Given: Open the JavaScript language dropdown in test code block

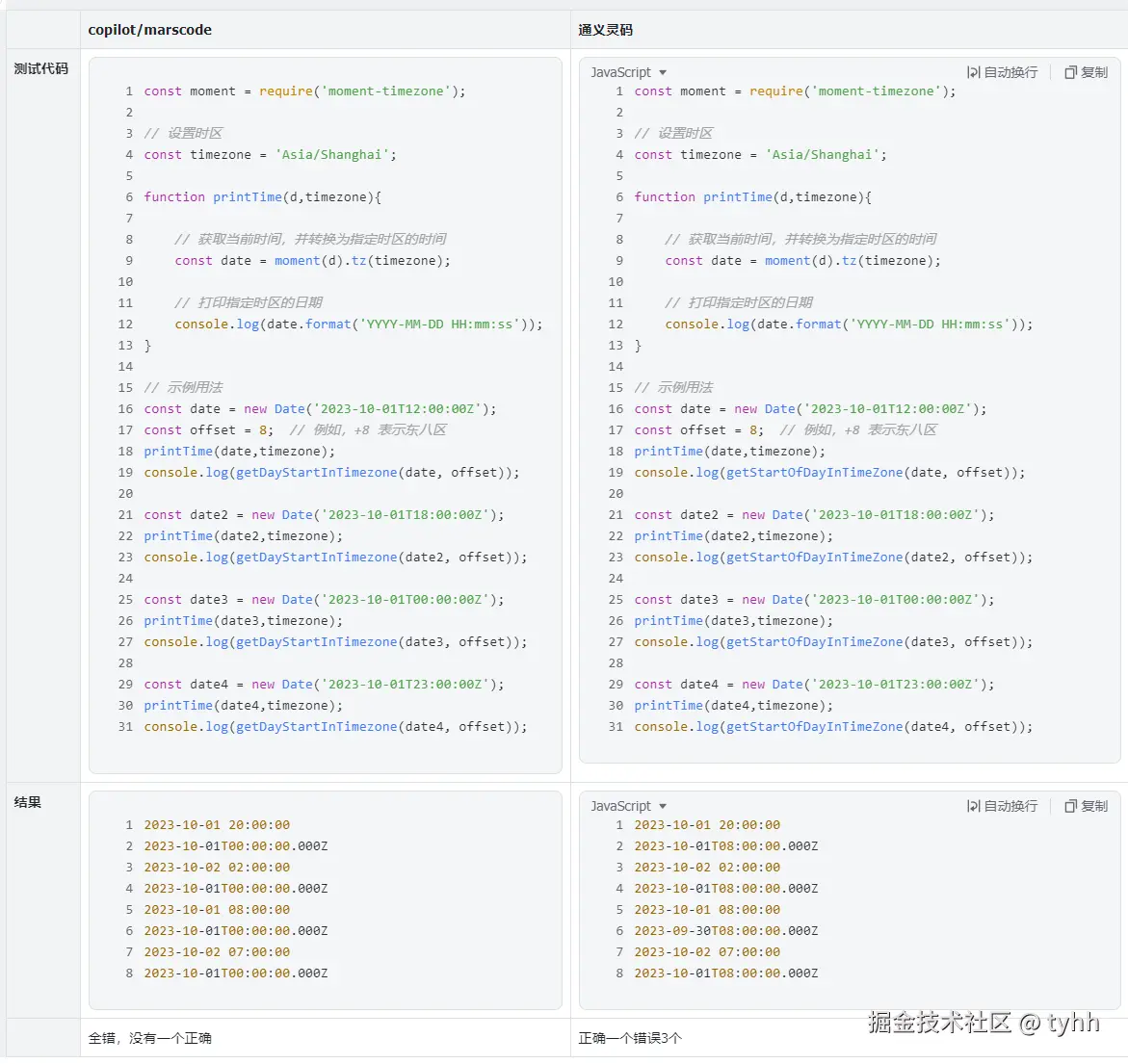Looking at the screenshot, I should (629, 72).
